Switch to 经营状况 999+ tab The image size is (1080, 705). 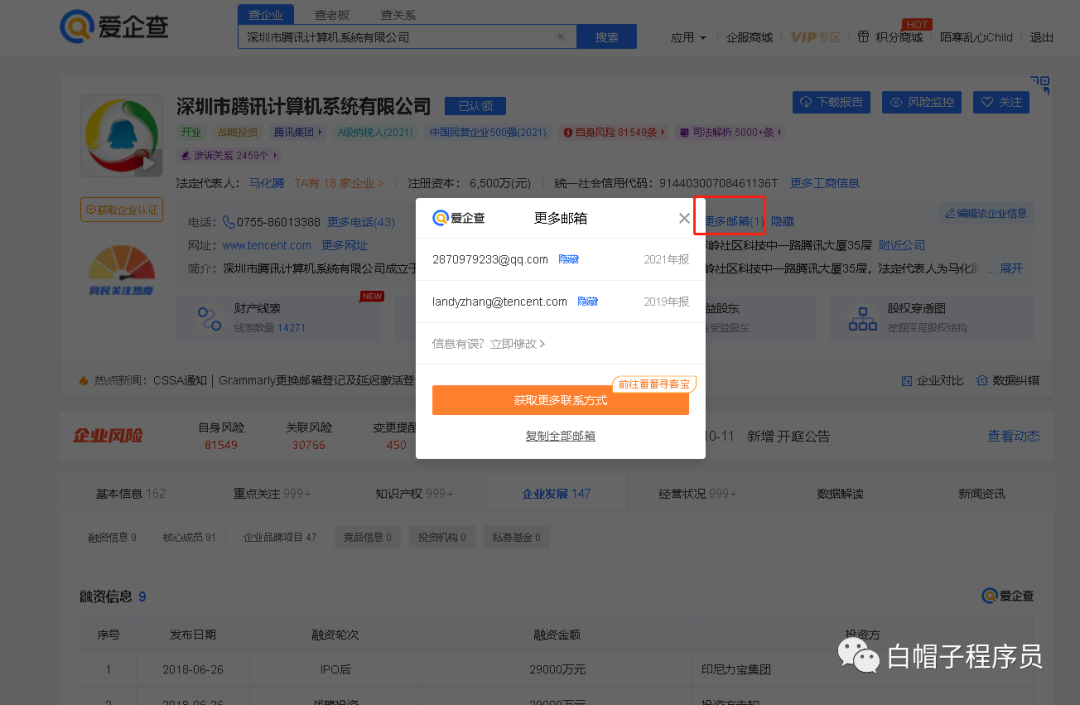click(x=697, y=494)
